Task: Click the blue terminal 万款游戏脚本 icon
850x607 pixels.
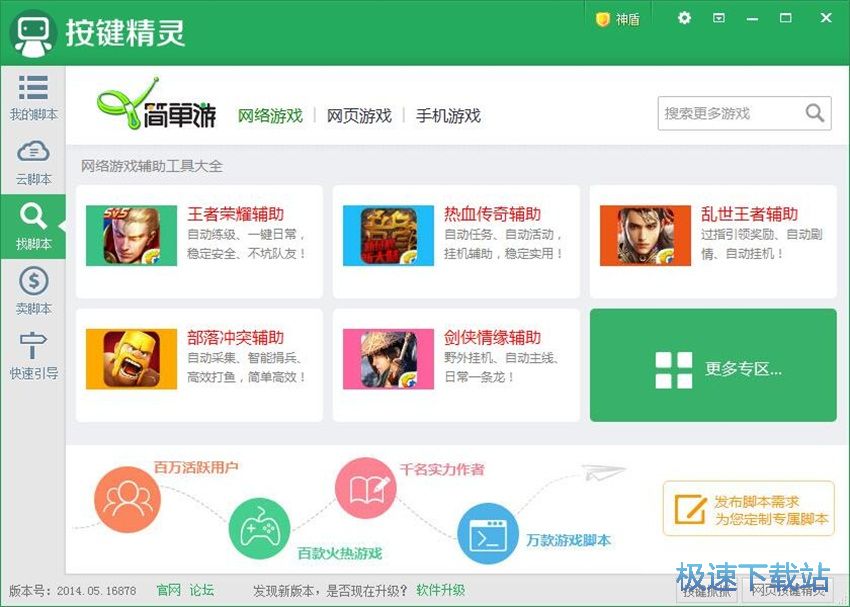Action: (x=488, y=533)
